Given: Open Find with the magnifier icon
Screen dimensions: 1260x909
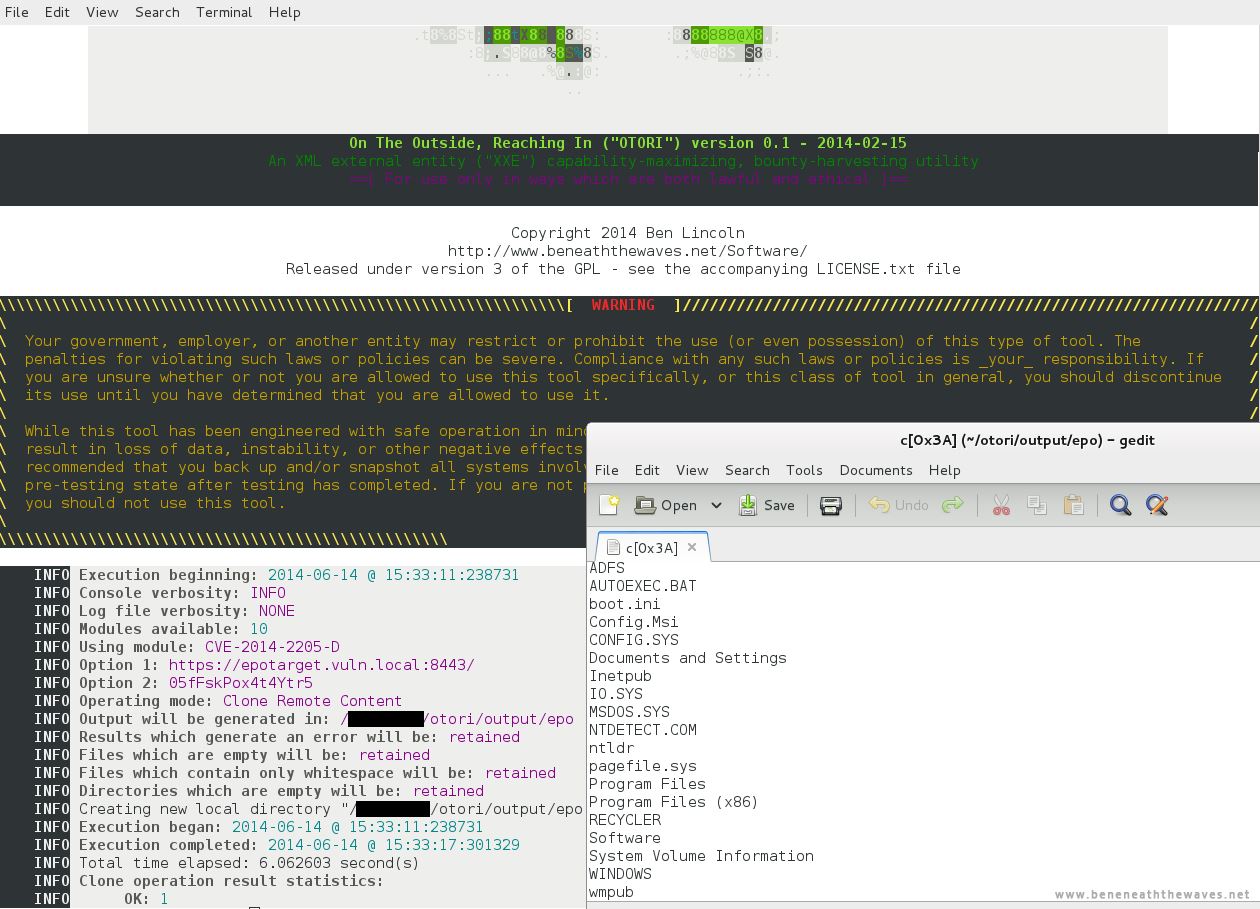Looking at the screenshot, I should (x=1120, y=505).
